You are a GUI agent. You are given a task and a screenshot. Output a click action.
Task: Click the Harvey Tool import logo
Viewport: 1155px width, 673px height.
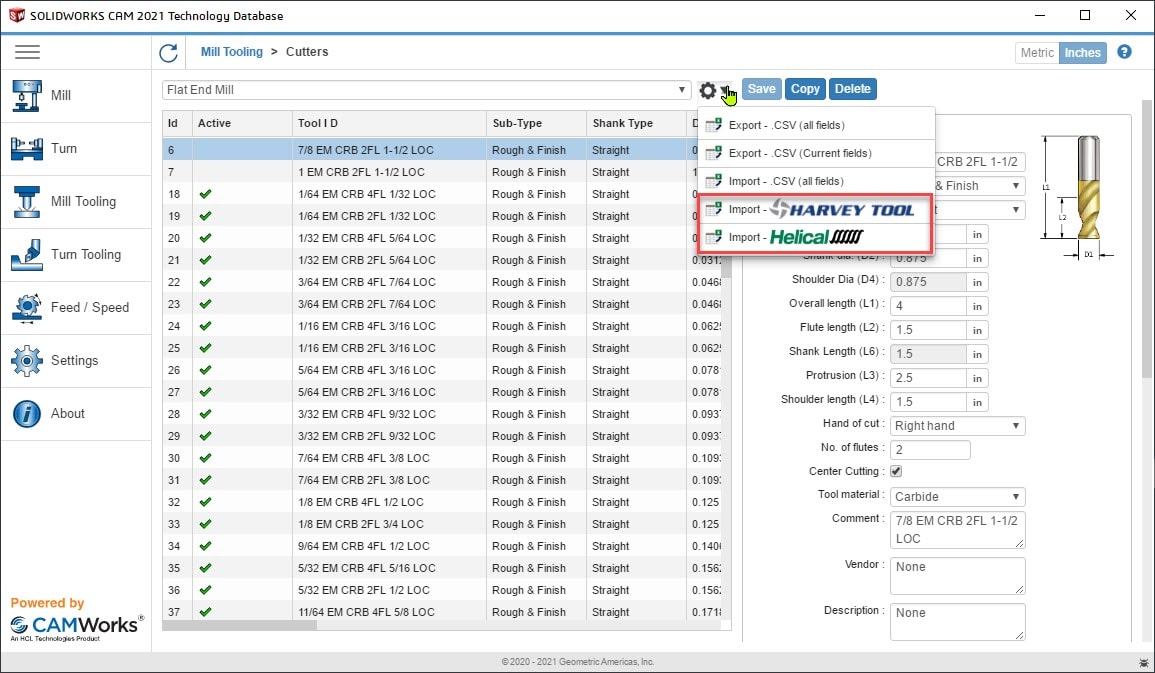click(842, 210)
